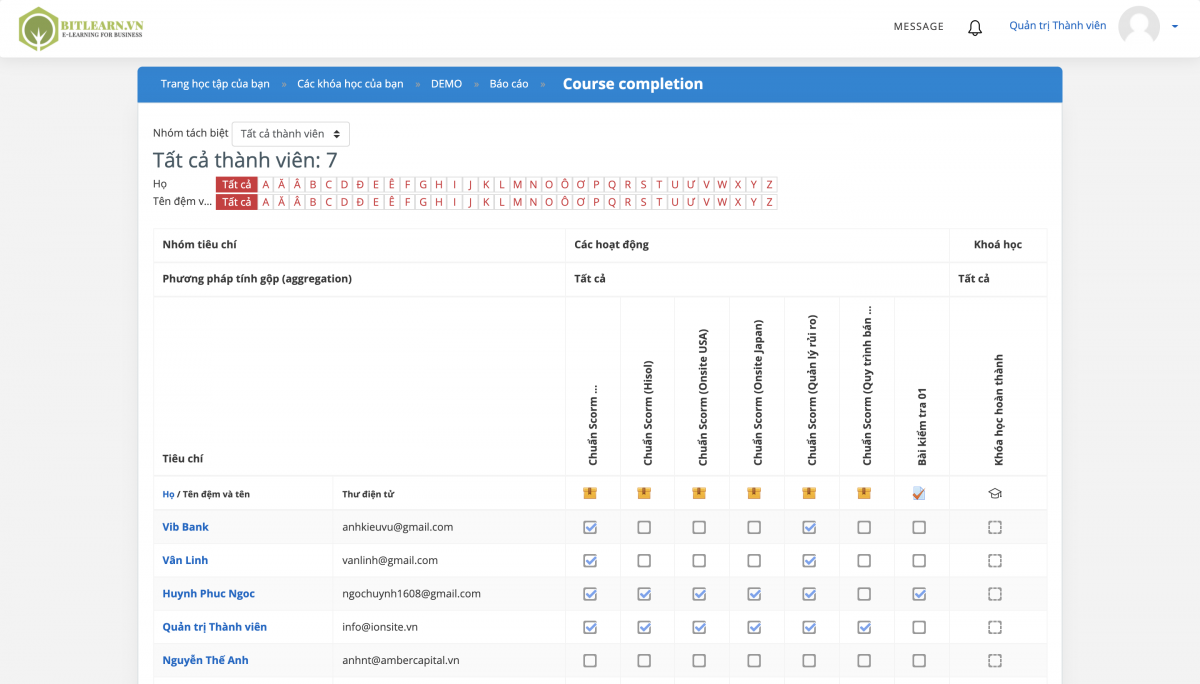
Task: Click the email info@ionsite.vn
Action: [380, 627]
